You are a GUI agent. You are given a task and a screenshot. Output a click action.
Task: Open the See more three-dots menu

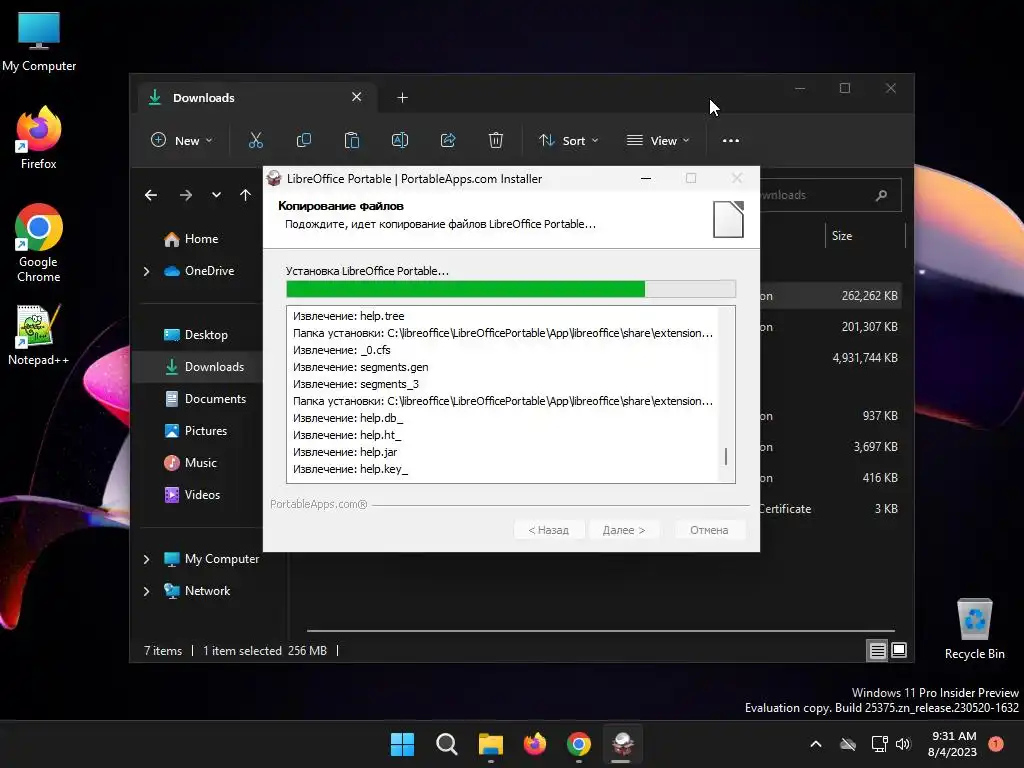(x=731, y=140)
